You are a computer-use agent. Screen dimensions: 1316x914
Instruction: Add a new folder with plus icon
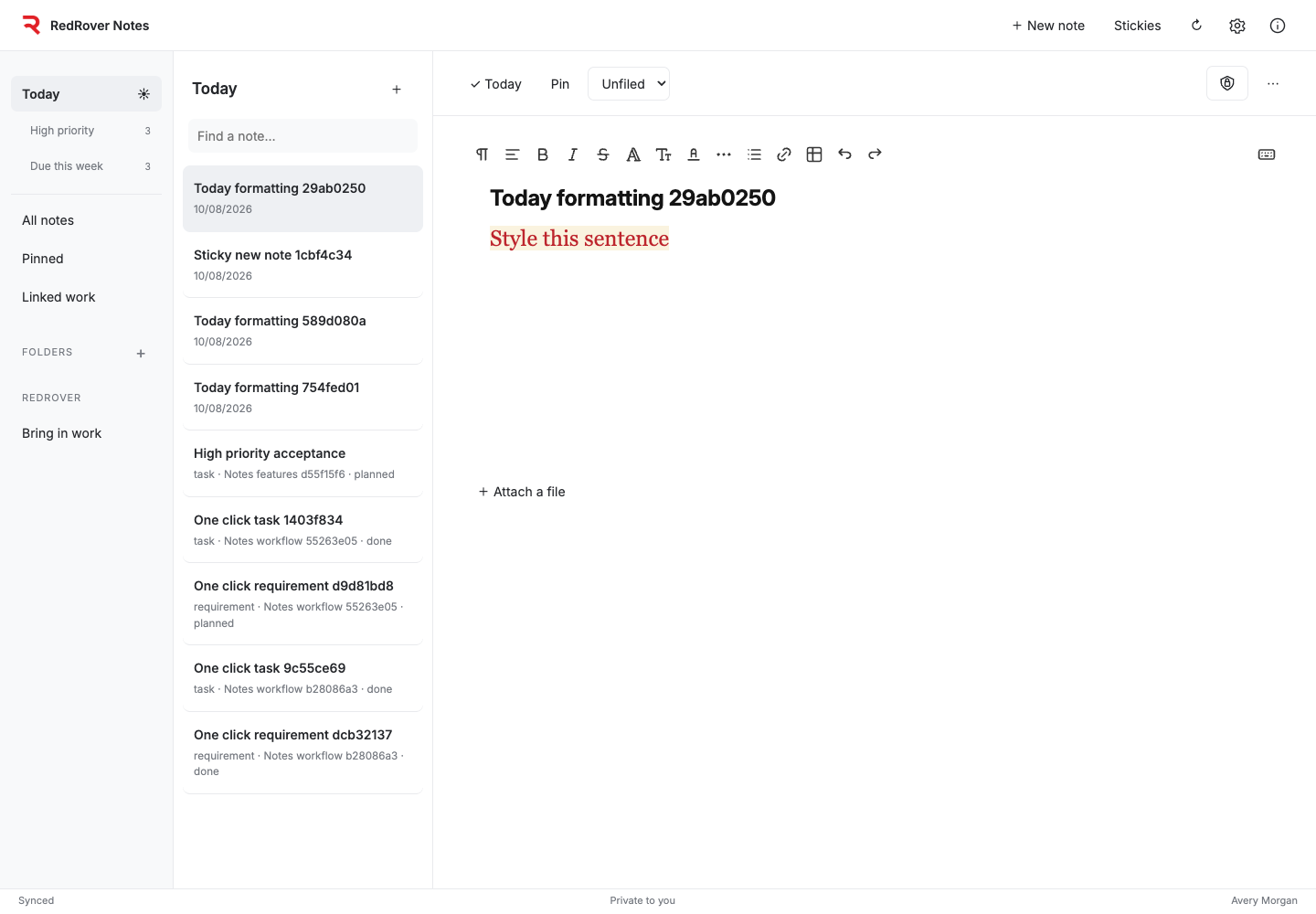(x=141, y=354)
